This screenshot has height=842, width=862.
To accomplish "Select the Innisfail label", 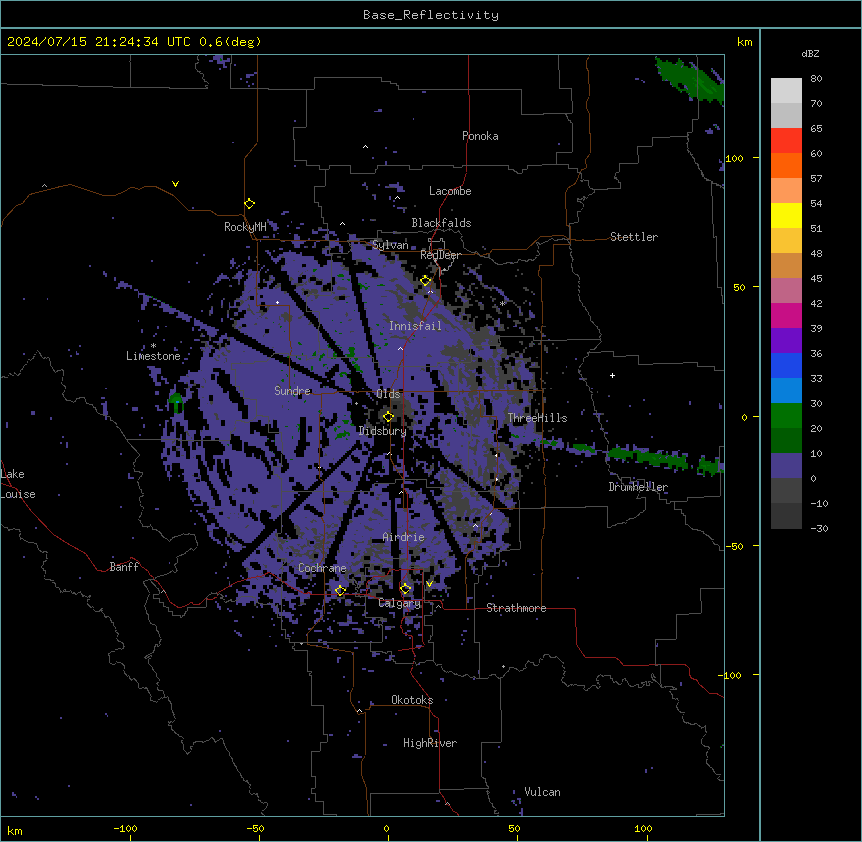I will (x=415, y=326).
